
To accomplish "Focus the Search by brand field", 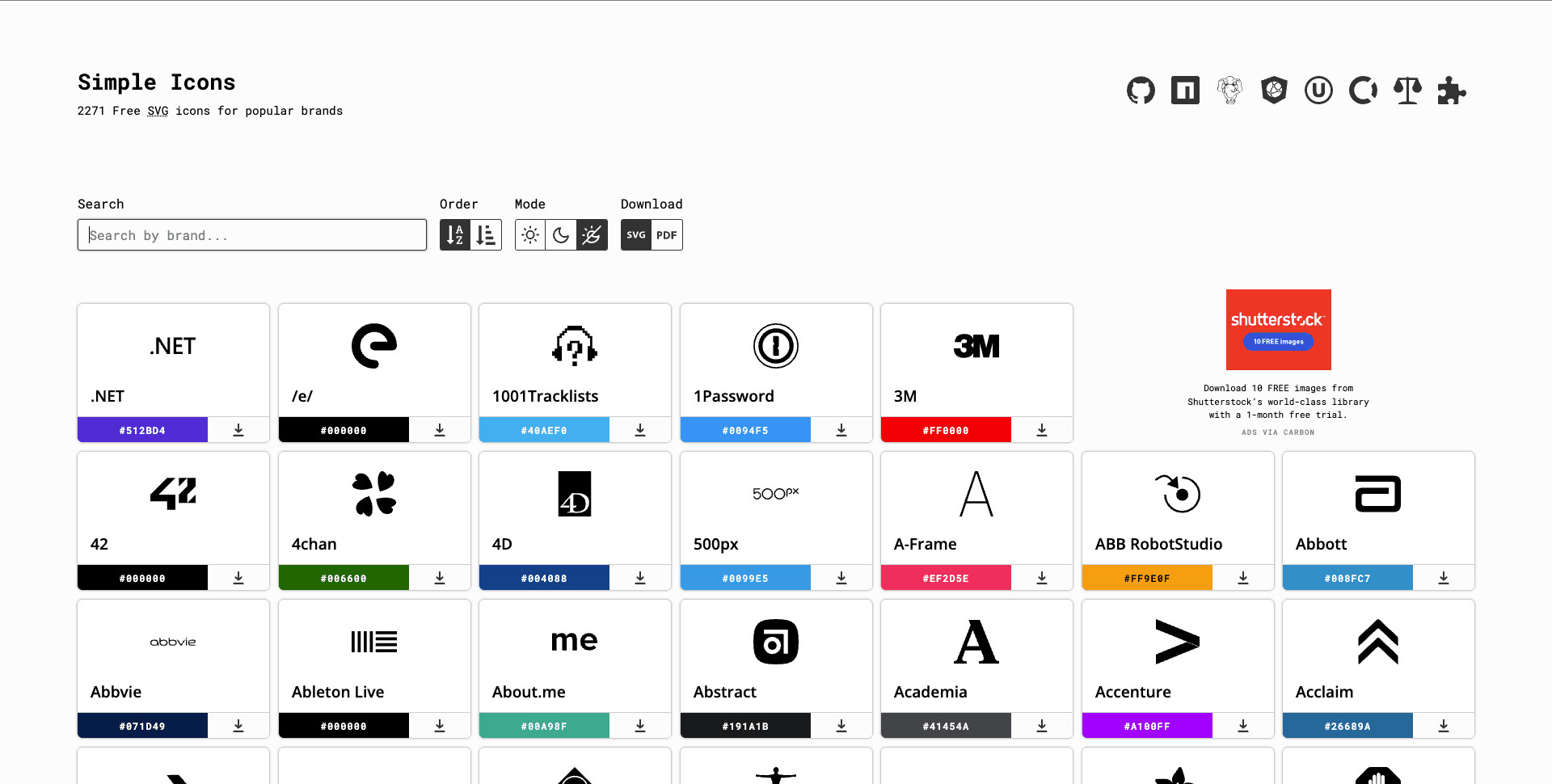I will [252, 235].
